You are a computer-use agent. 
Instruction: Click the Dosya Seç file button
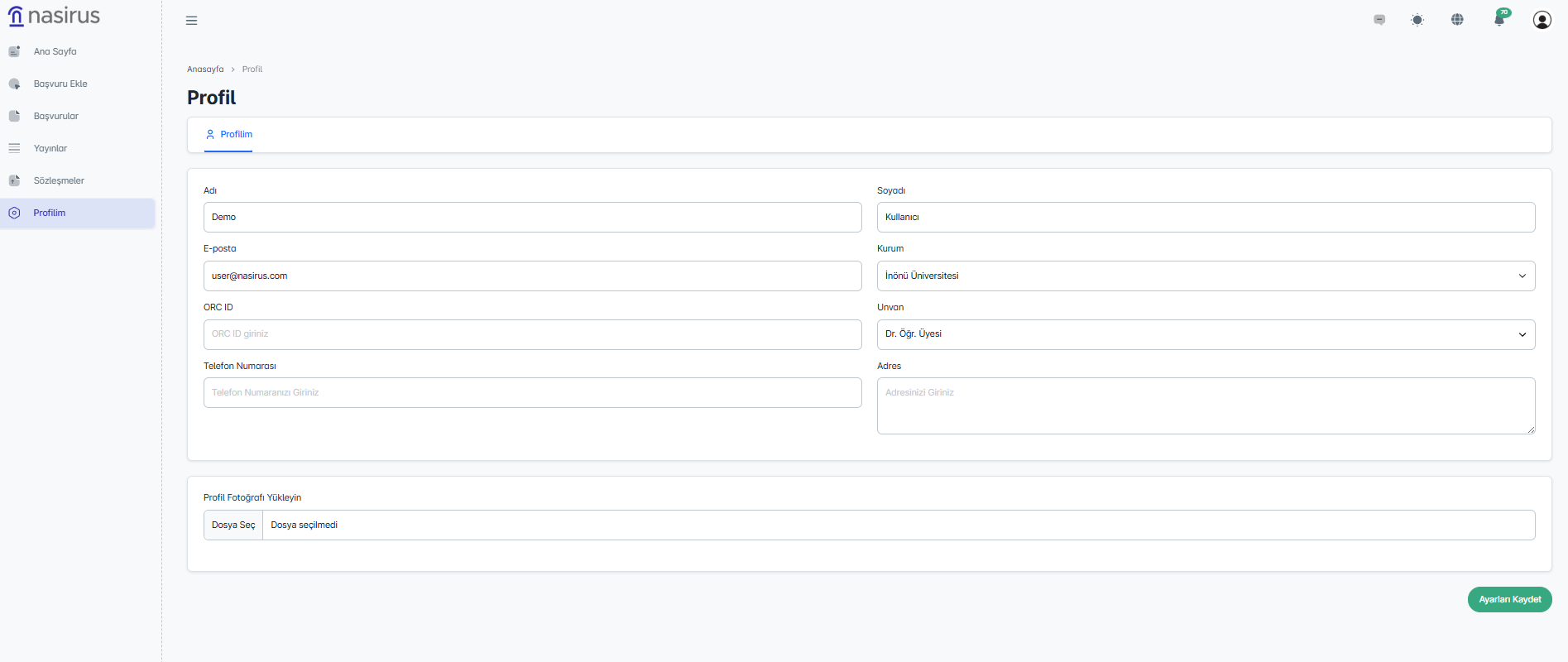[233, 525]
